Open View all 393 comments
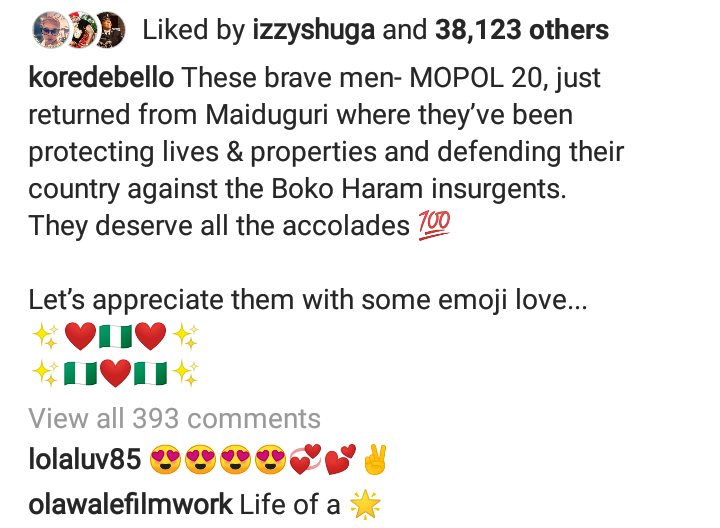This screenshot has height=528, width=720. [175, 418]
